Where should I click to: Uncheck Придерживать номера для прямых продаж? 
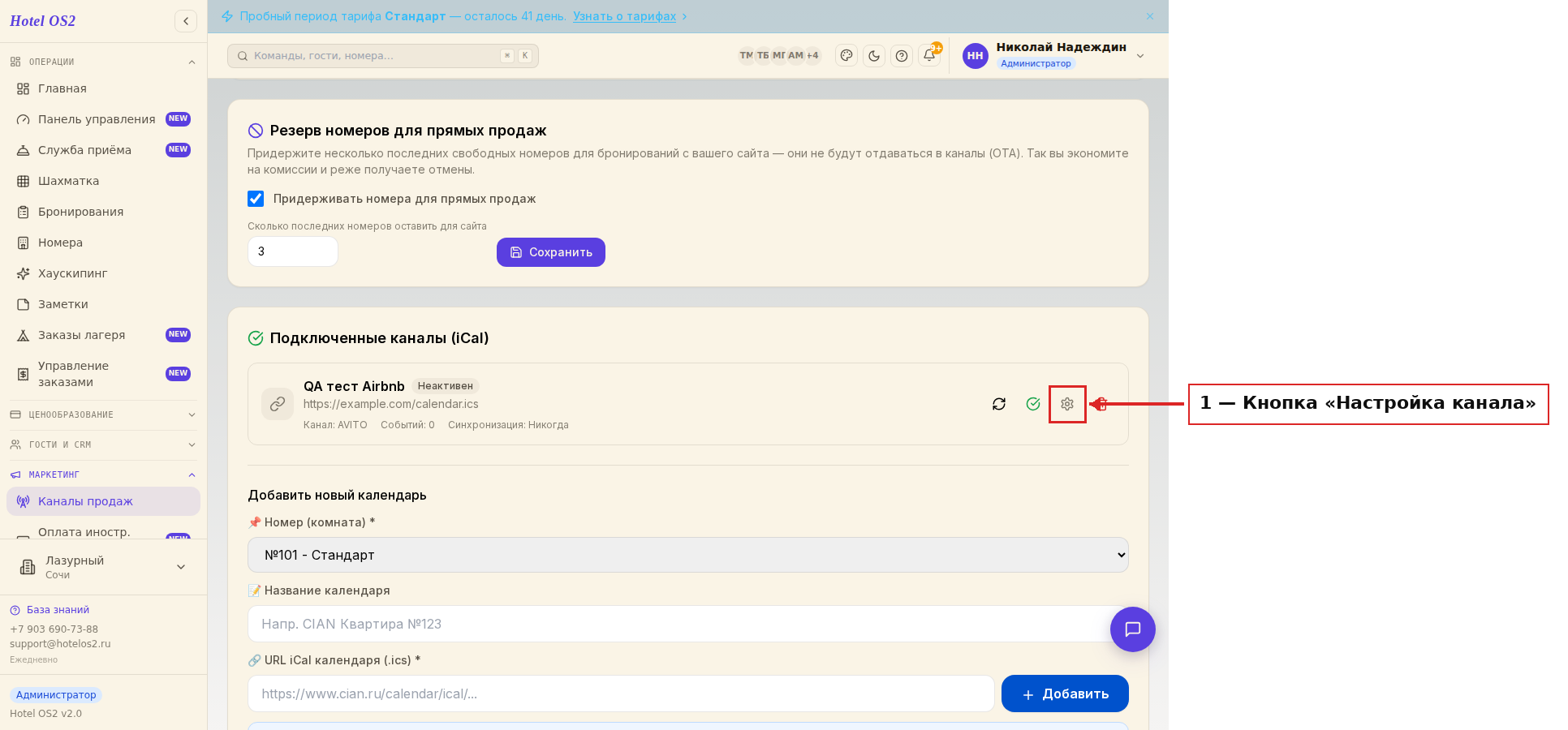256,199
